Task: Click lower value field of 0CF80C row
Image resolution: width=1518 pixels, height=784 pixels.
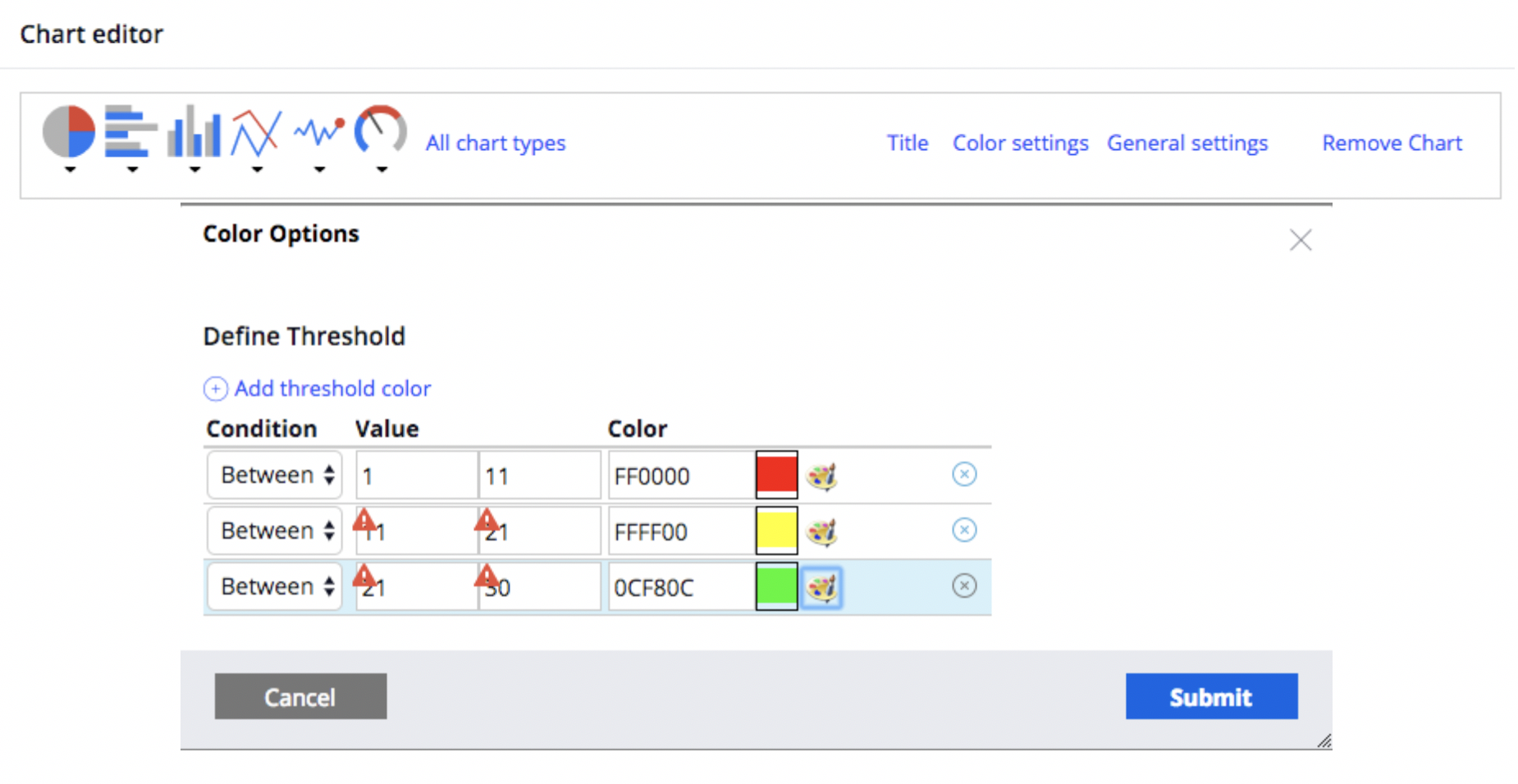Action: pos(417,586)
